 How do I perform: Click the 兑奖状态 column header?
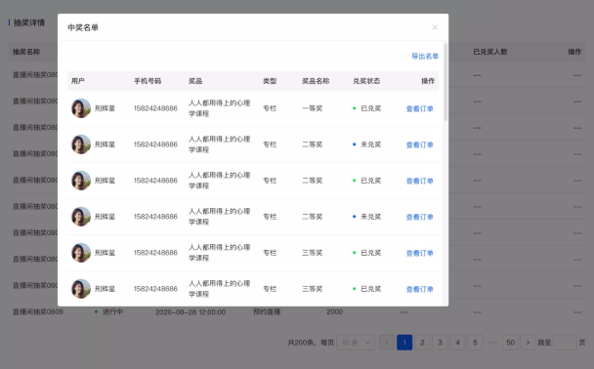point(366,81)
